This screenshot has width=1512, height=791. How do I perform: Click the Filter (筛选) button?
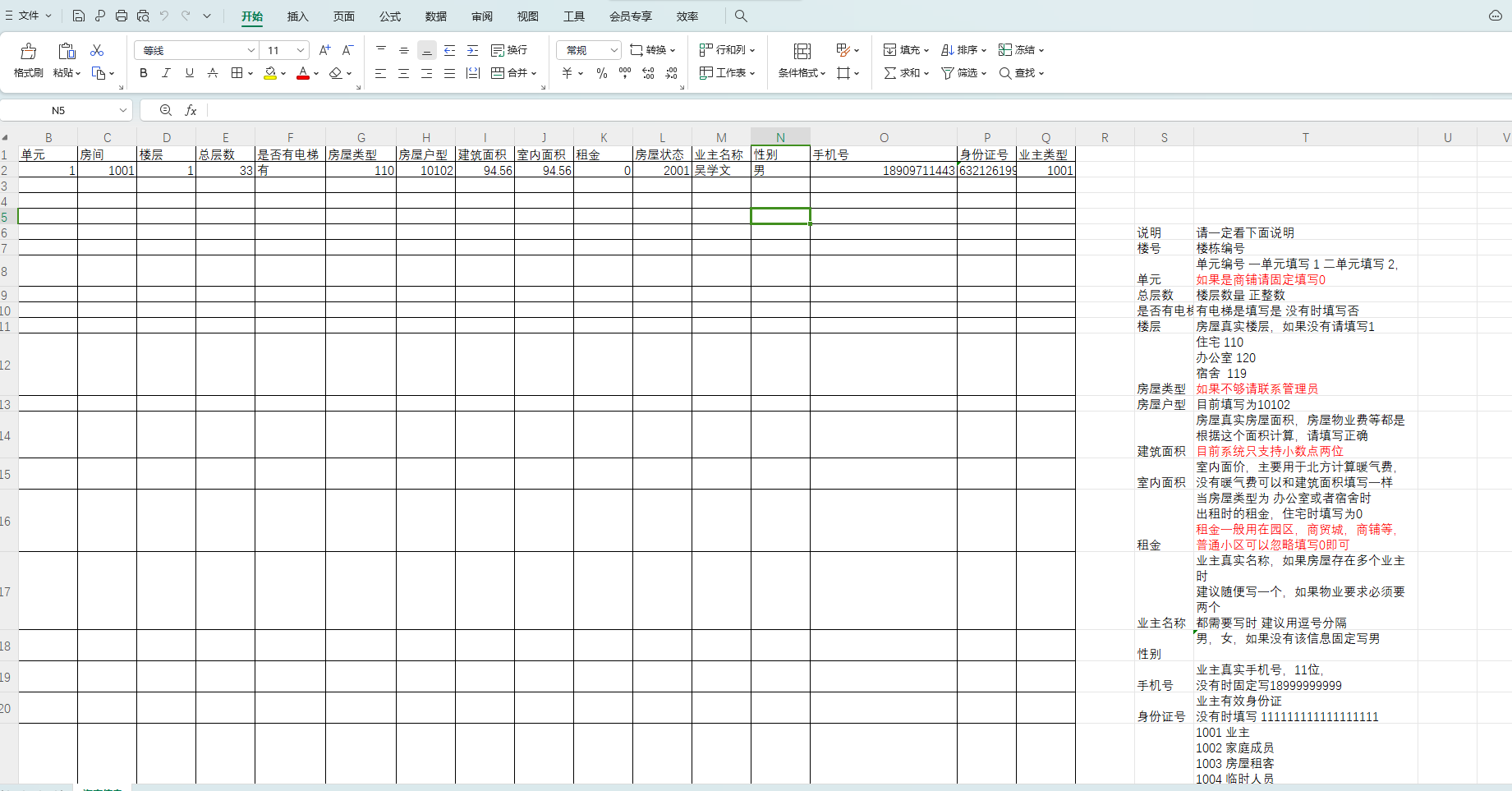click(x=963, y=73)
